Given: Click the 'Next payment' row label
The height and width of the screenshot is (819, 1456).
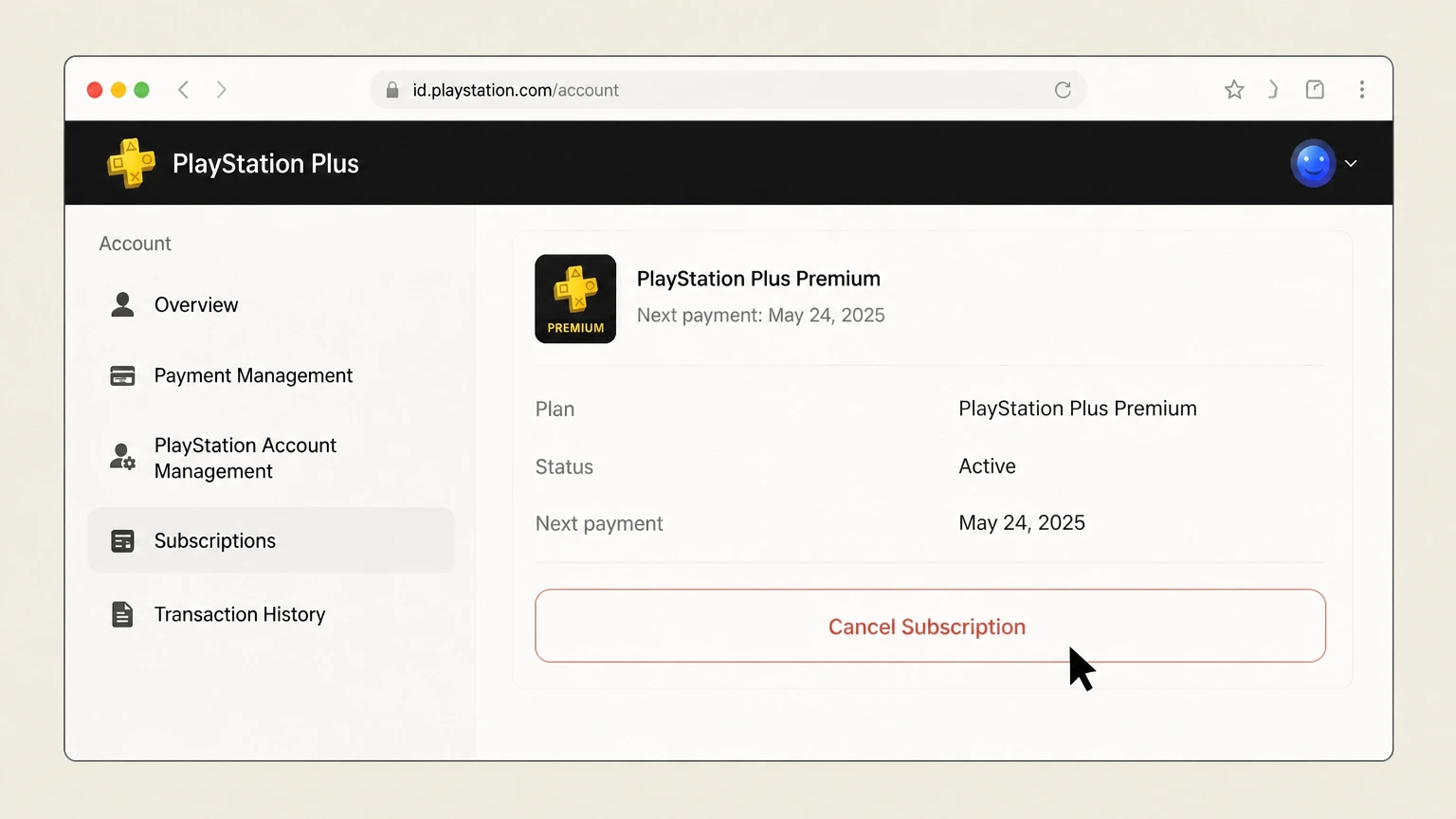Looking at the screenshot, I should click(x=599, y=523).
